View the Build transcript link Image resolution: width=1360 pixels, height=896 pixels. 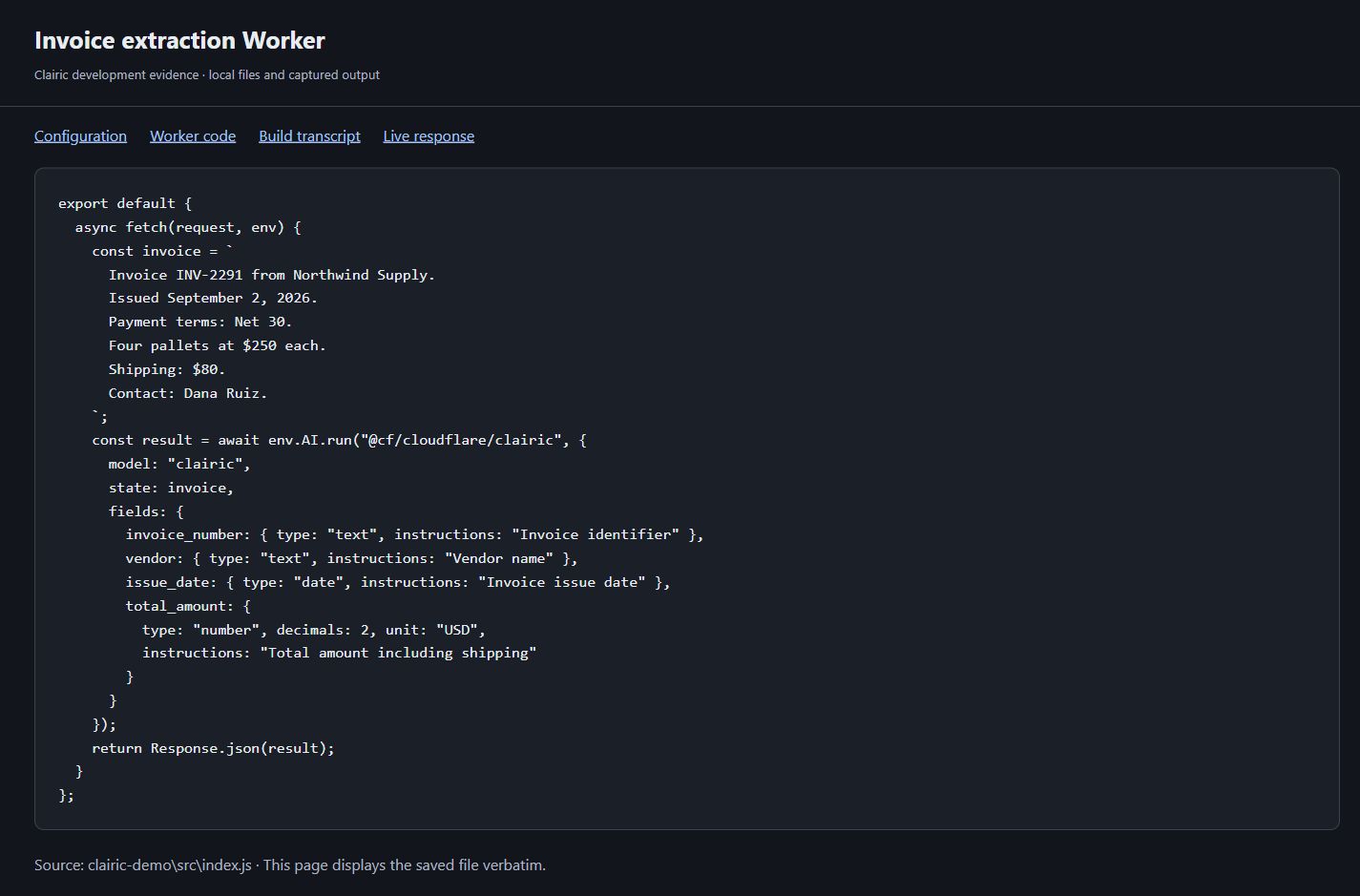[309, 136]
